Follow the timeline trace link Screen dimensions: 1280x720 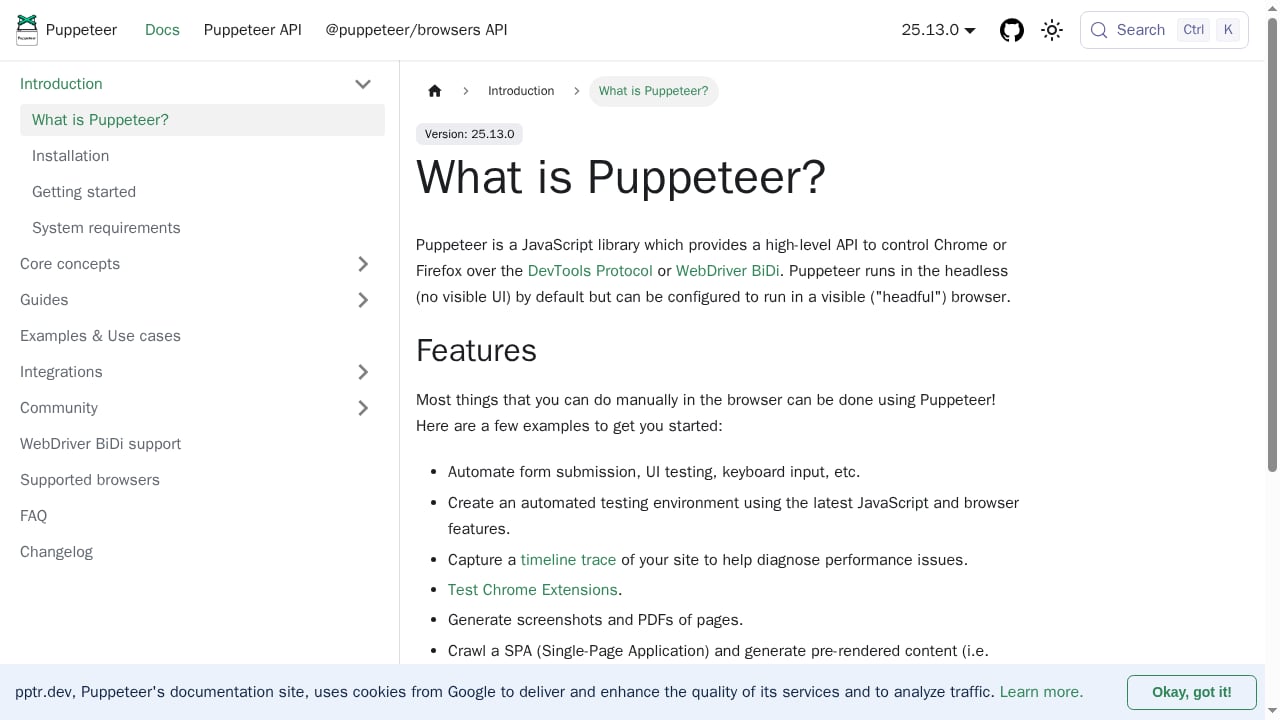(568, 560)
